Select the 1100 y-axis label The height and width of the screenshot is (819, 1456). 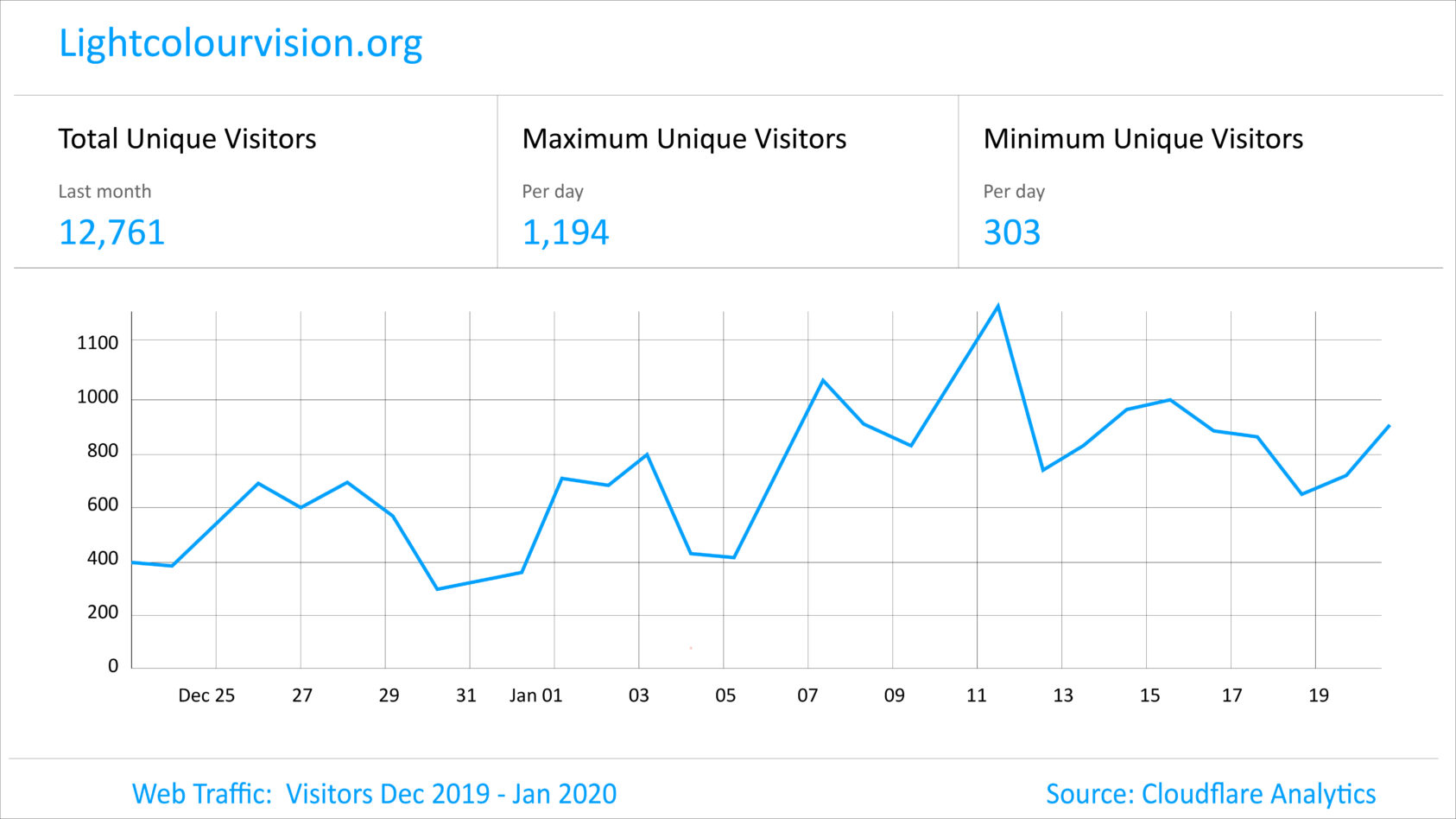pyautogui.click(x=98, y=343)
